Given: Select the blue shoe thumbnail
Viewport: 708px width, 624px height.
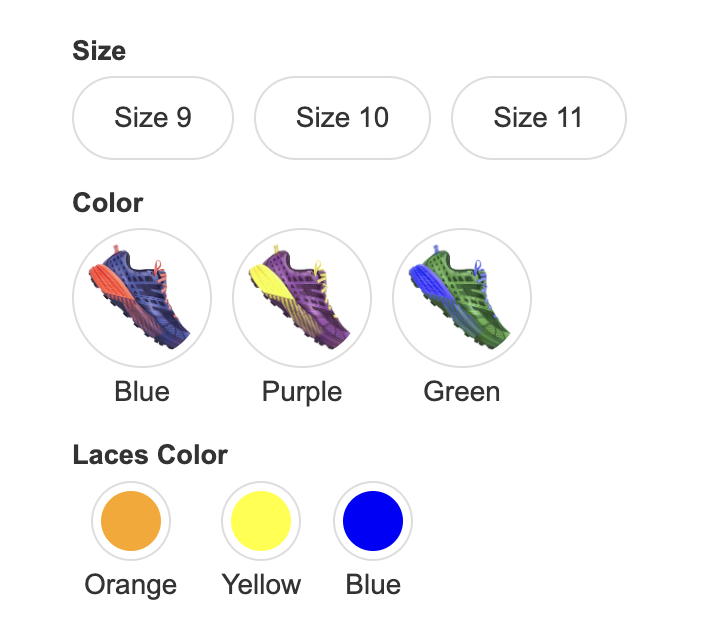Looking at the screenshot, I should pyautogui.click(x=142, y=298).
